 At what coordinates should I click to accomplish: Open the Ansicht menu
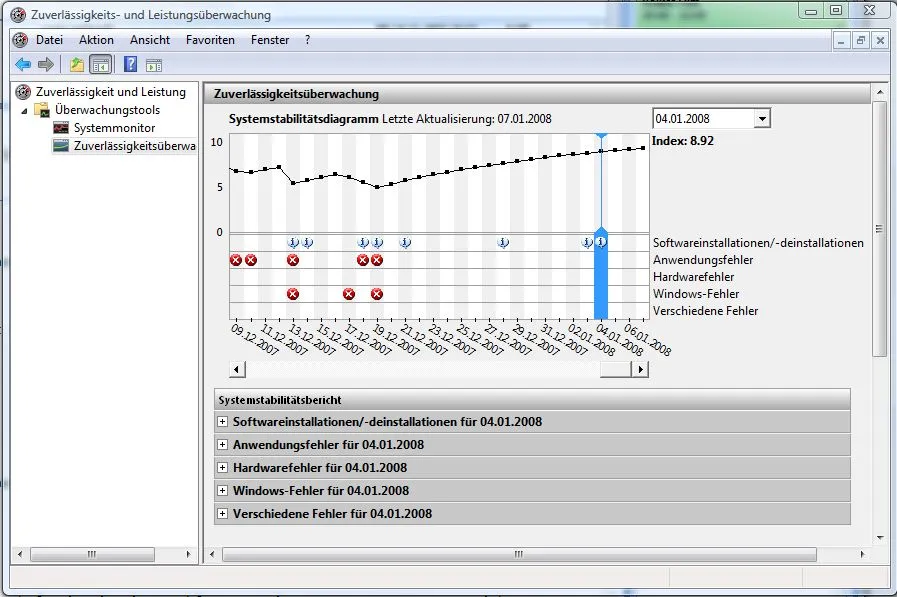click(x=150, y=40)
